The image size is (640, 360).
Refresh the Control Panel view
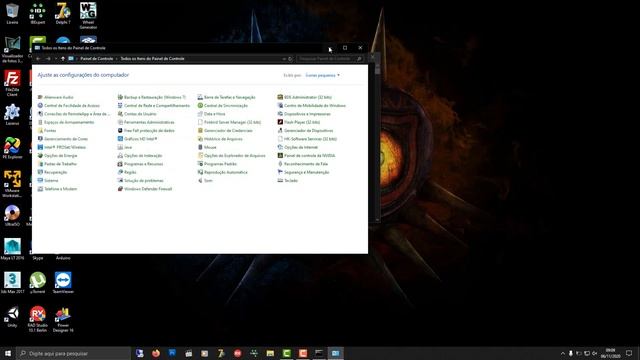(290, 59)
